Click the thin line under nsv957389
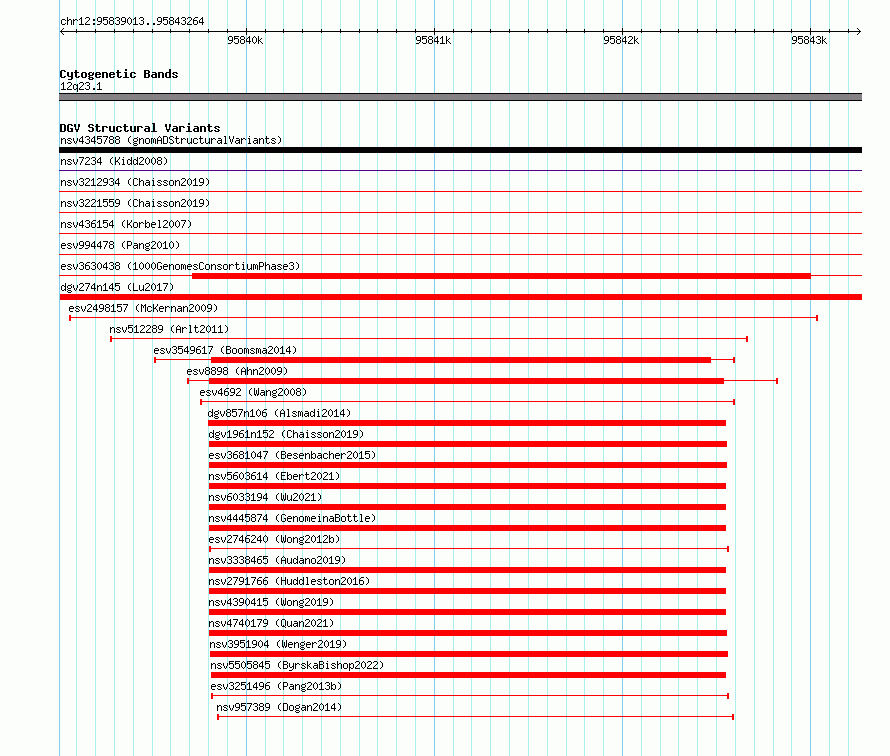This screenshot has width=890, height=756. coord(476,717)
